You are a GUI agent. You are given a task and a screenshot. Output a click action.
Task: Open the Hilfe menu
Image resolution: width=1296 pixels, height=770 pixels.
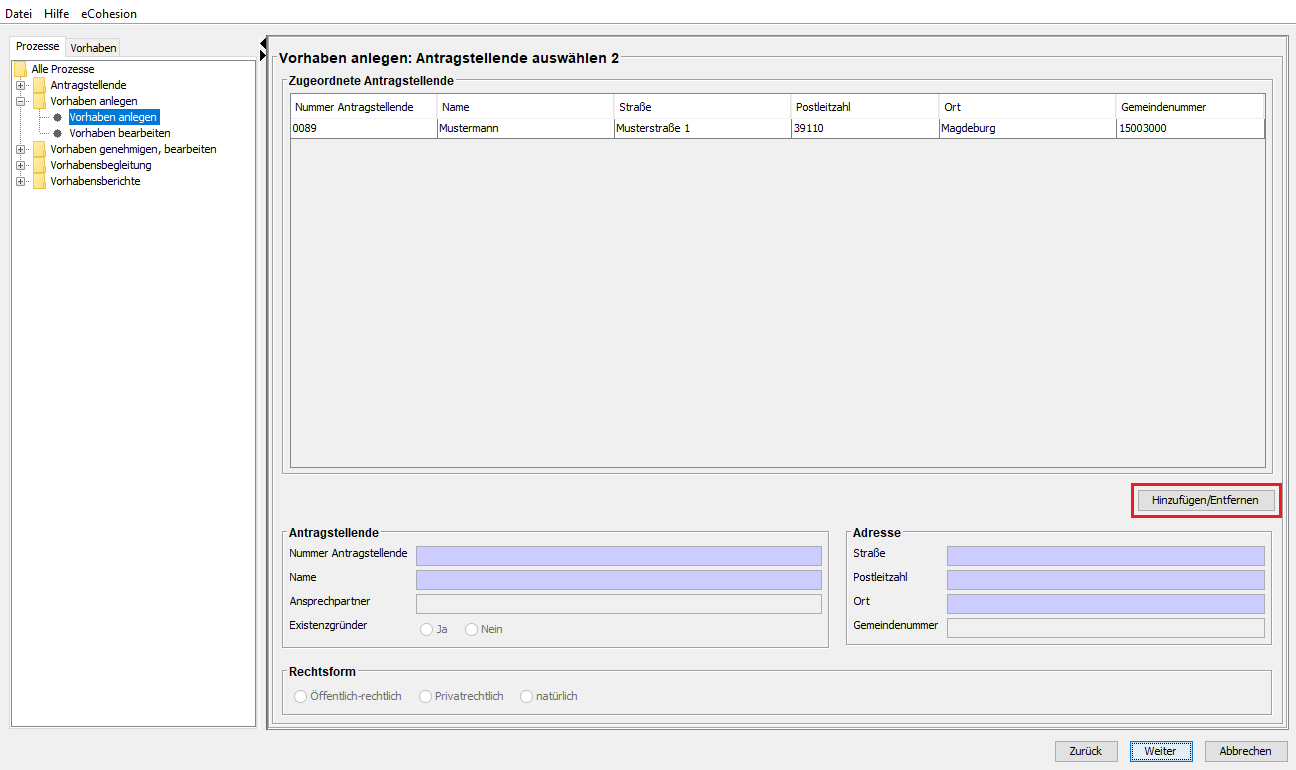tap(57, 14)
